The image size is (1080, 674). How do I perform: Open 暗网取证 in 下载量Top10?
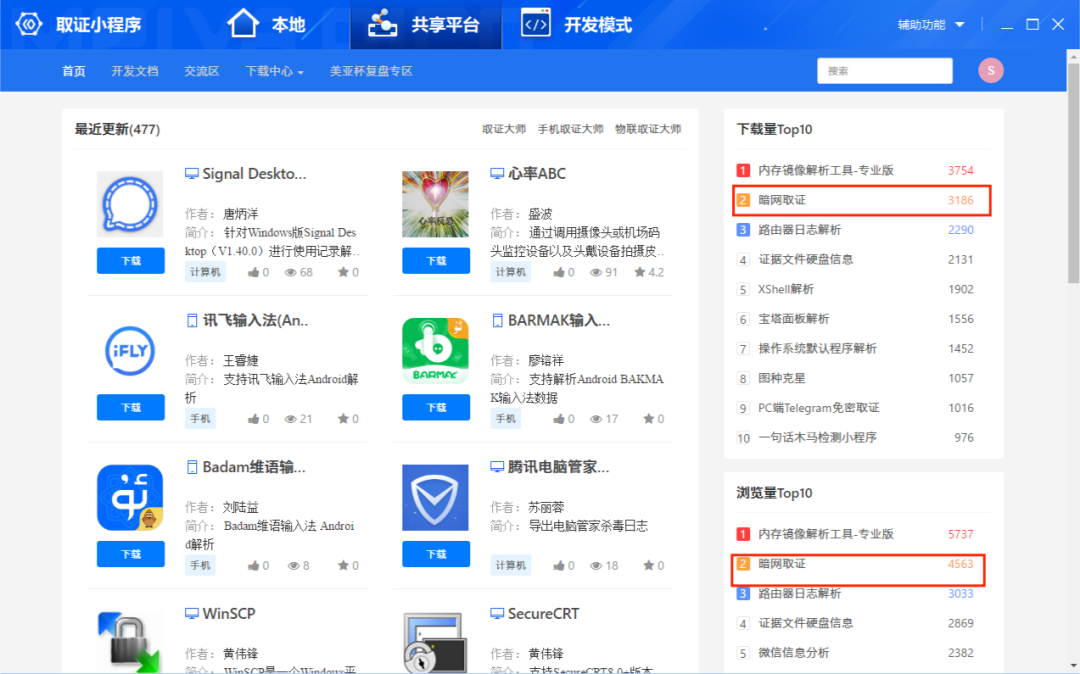coord(782,200)
